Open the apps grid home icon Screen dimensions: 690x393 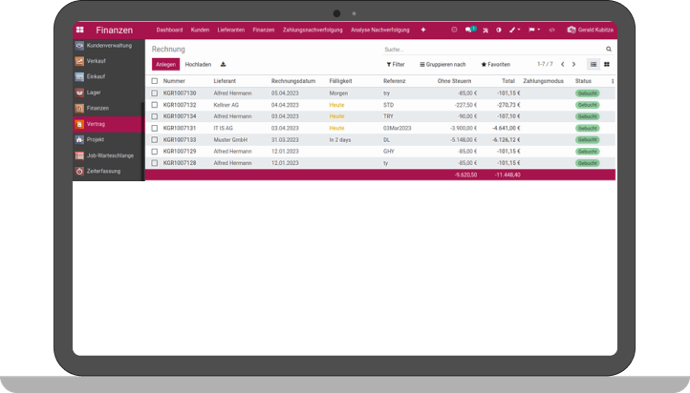tap(80, 30)
